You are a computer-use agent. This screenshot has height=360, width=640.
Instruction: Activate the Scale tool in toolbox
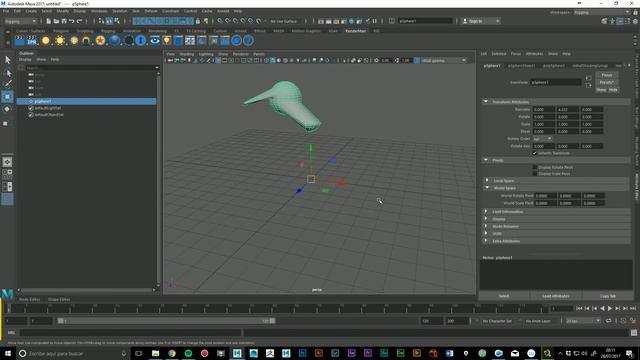(x=6, y=123)
